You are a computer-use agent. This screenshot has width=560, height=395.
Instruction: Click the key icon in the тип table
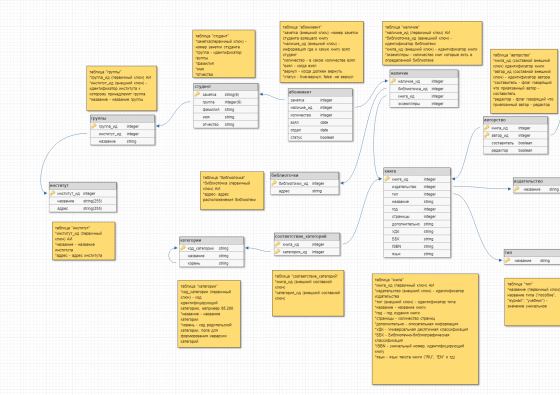[508, 261]
